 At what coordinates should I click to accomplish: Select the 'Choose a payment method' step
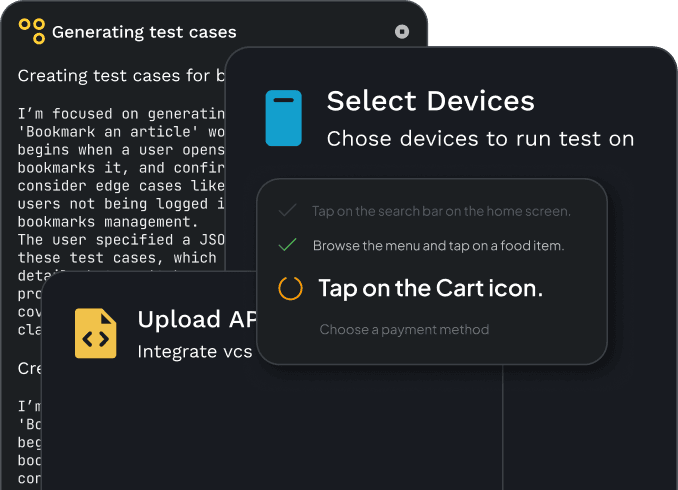(404, 329)
